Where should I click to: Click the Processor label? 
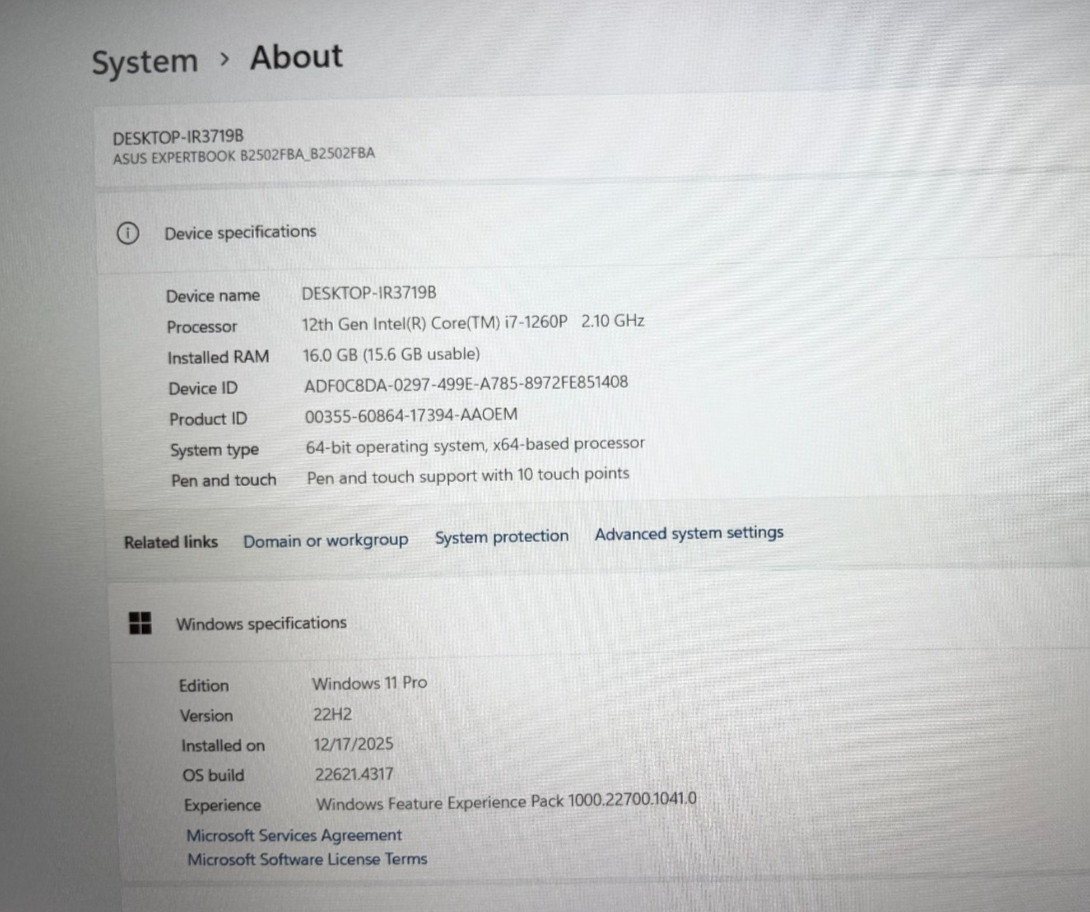click(x=202, y=327)
